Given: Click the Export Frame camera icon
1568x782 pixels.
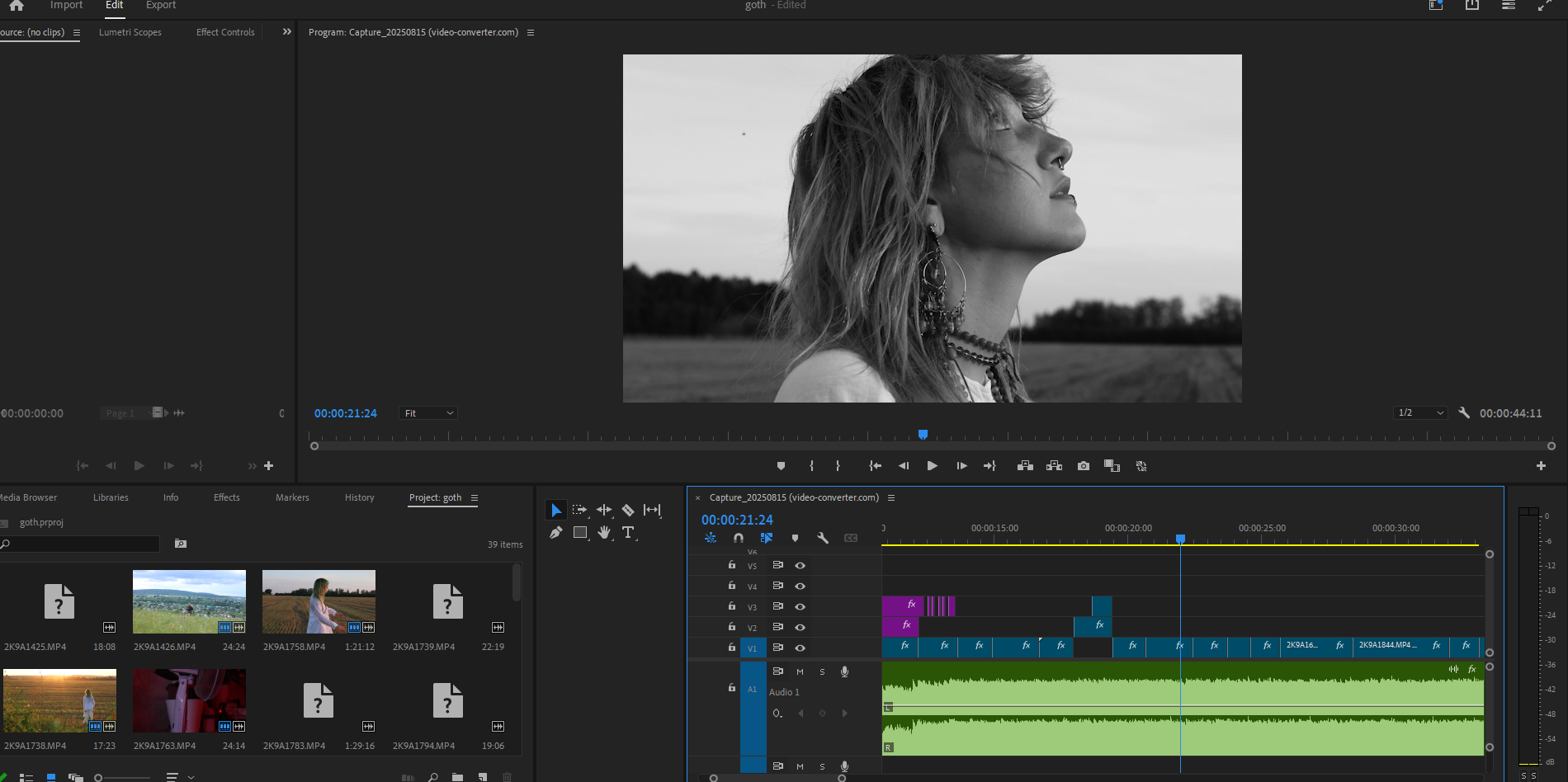Looking at the screenshot, I should 1084,466.
